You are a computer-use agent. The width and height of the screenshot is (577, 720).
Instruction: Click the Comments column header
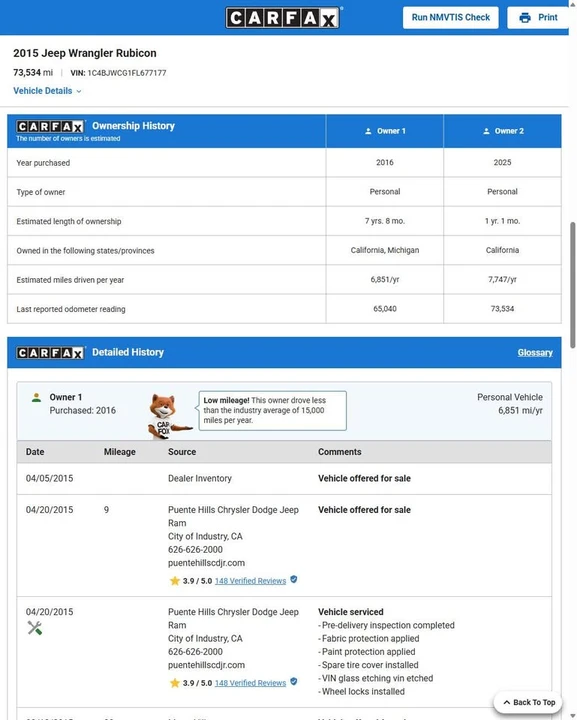pyautogui.click(x=340, y=452)
